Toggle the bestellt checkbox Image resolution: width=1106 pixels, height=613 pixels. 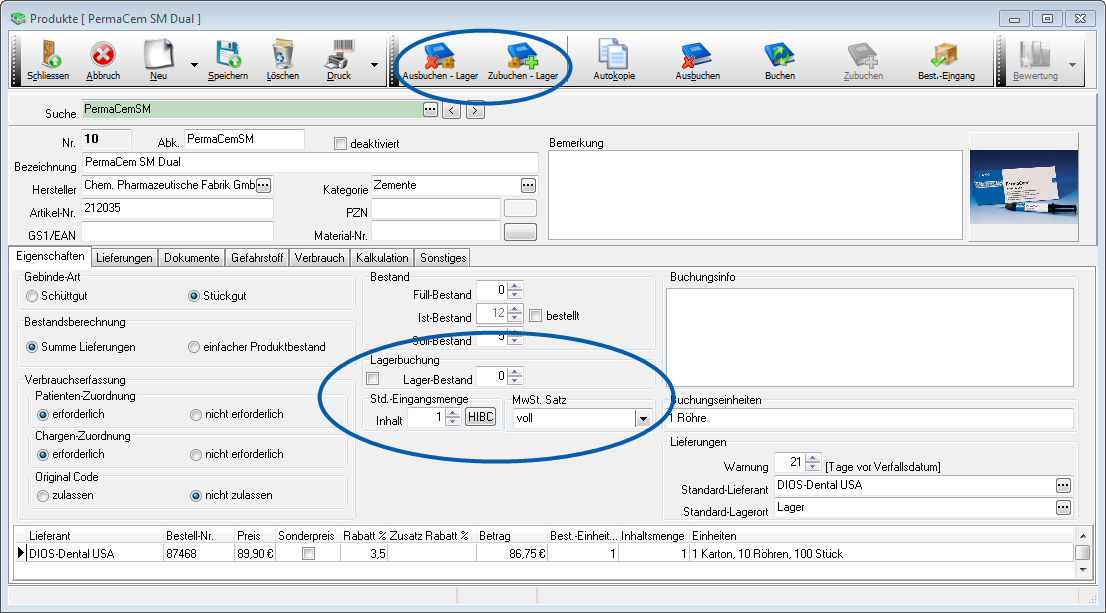click(535, 316)
